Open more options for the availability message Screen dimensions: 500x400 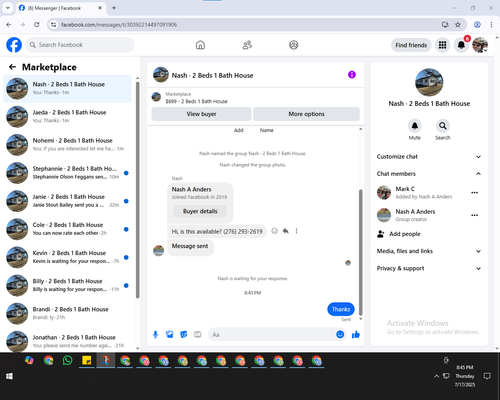click(296, 231)
